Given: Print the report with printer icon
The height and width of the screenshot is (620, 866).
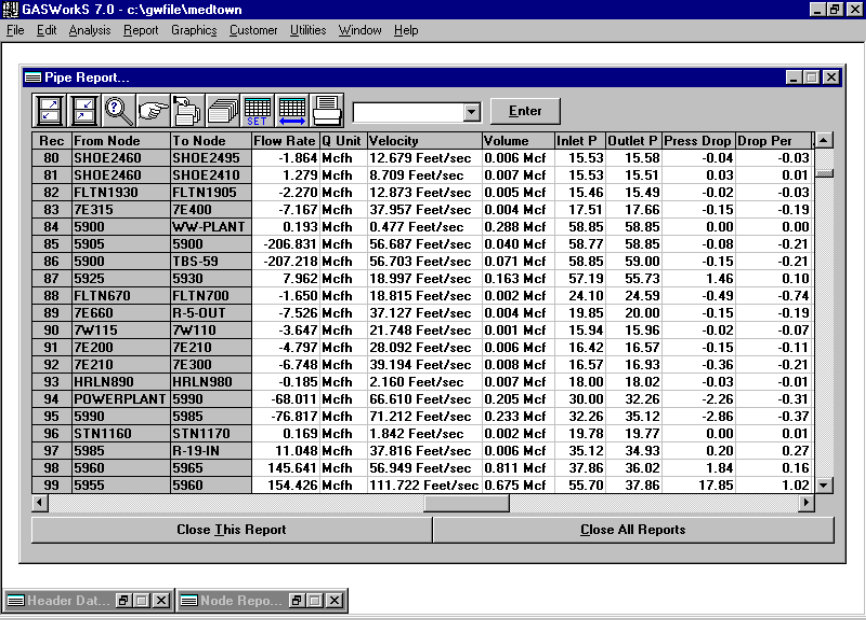Looking at the screenshot, I should point(326,110).
